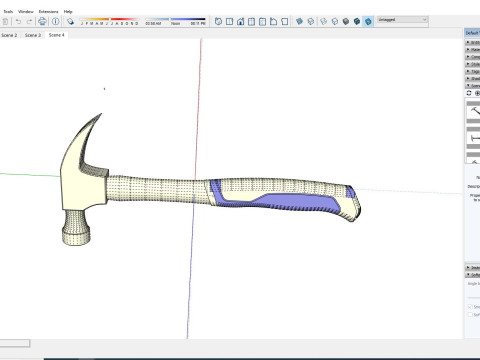480x360 pixels.
Task: Expand the Materials tray panel
Action: 473,50
